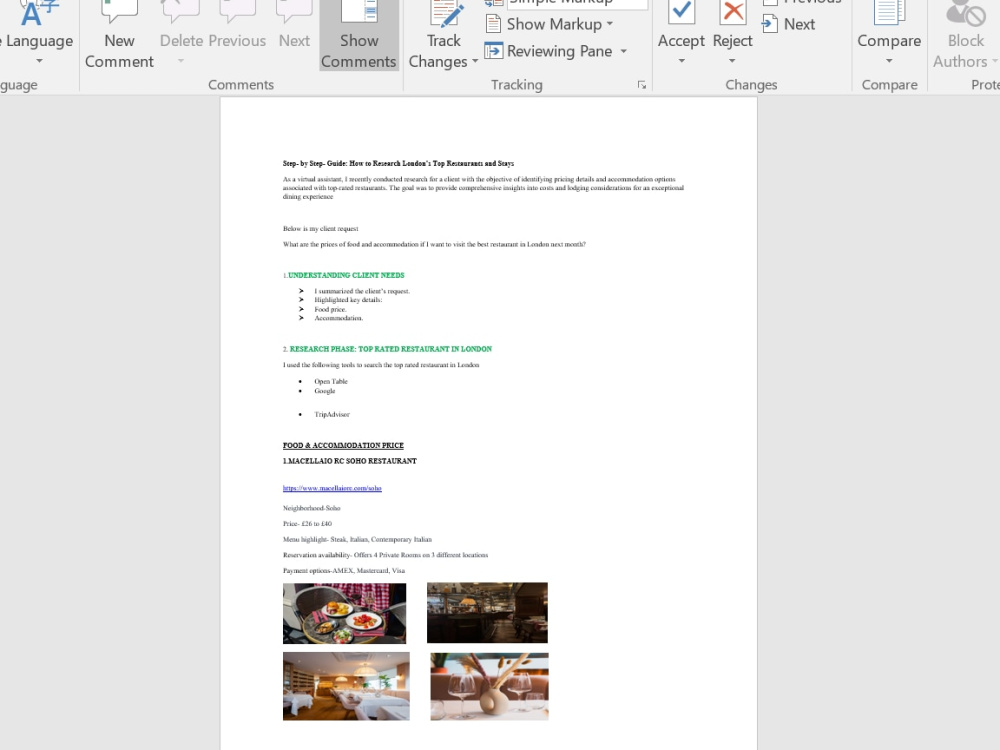1000x750 pixels.
Task: Open Reject dropdown arrow
Action: tap(732, 61)
